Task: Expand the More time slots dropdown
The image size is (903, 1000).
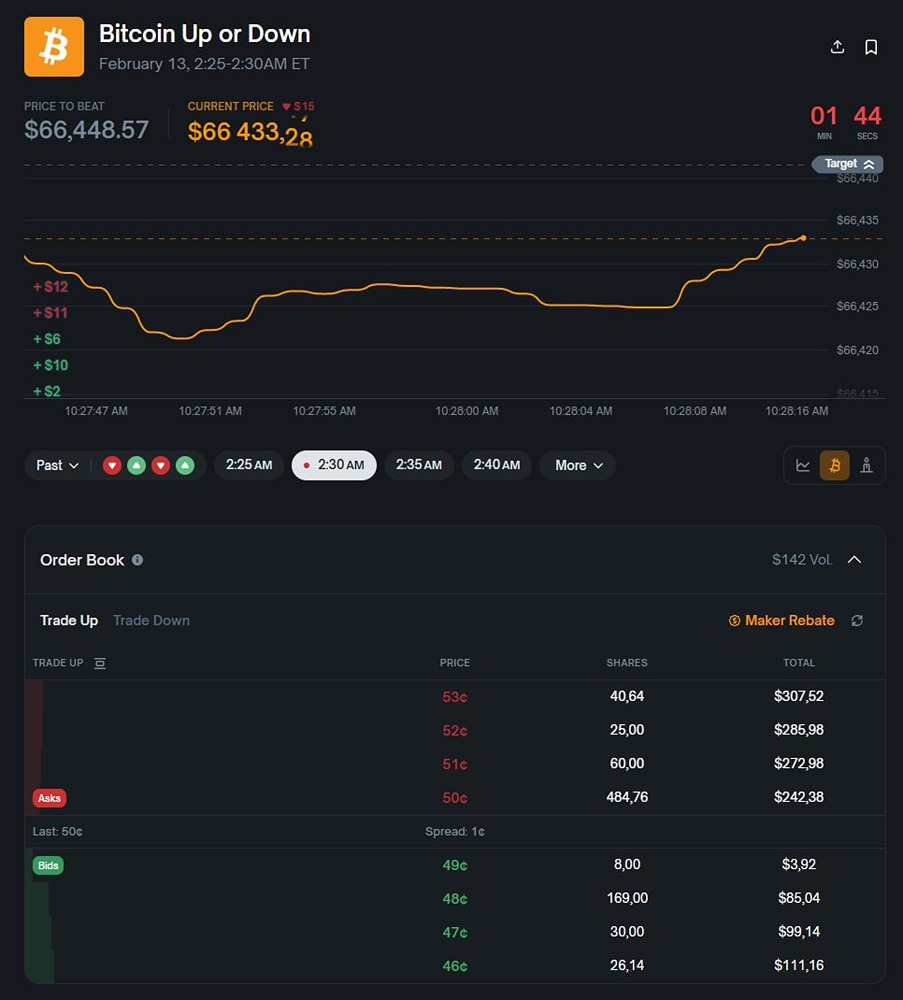Action: 578,465
